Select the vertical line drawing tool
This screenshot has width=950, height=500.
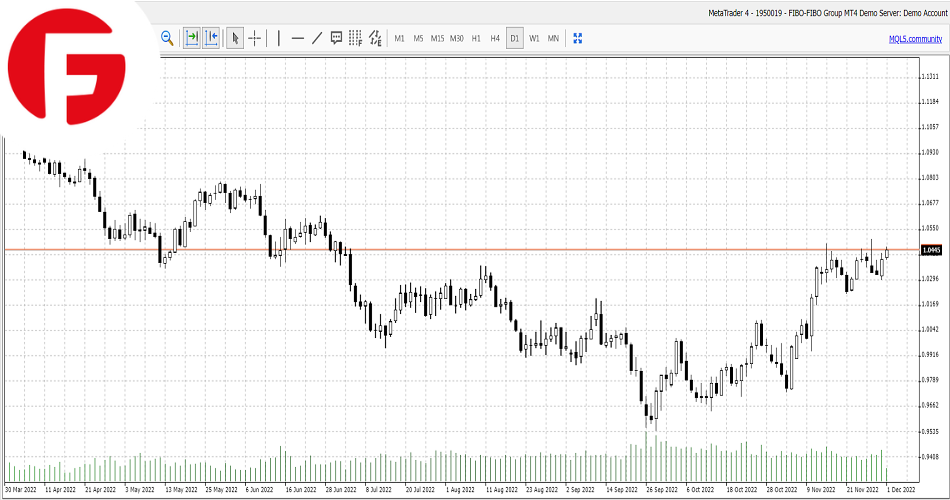pyautogui.click(x=279, y=38)
